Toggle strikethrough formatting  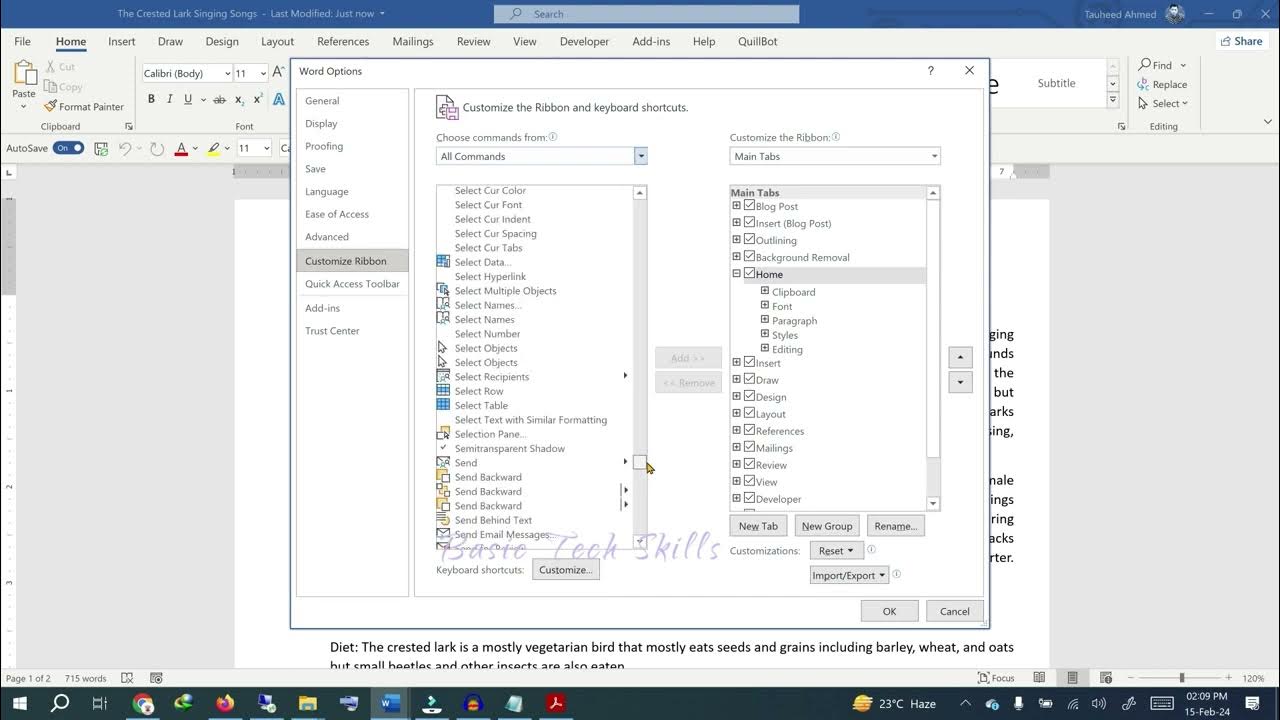(219, 99)
